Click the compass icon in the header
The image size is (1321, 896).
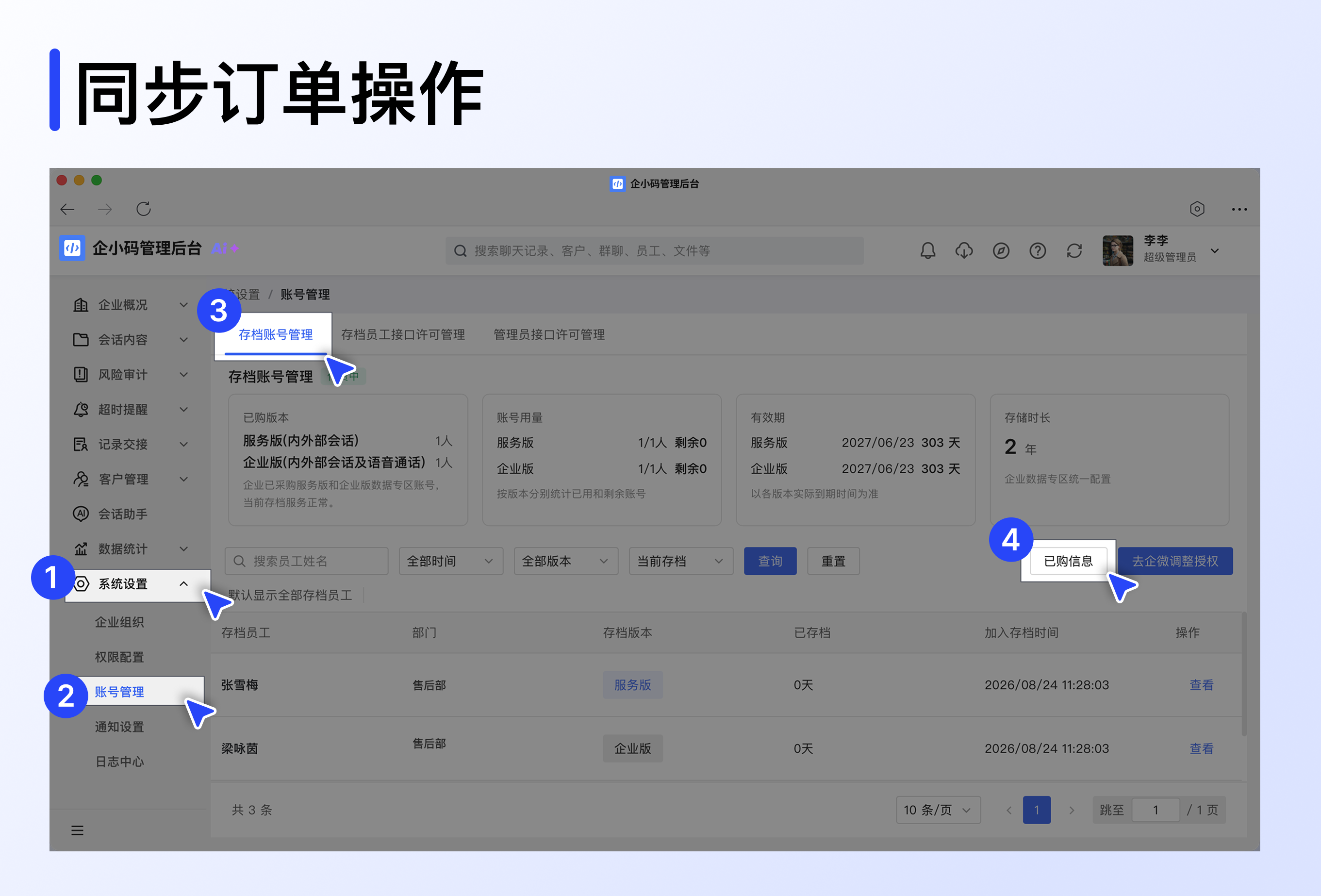[x=1001, y=251]
